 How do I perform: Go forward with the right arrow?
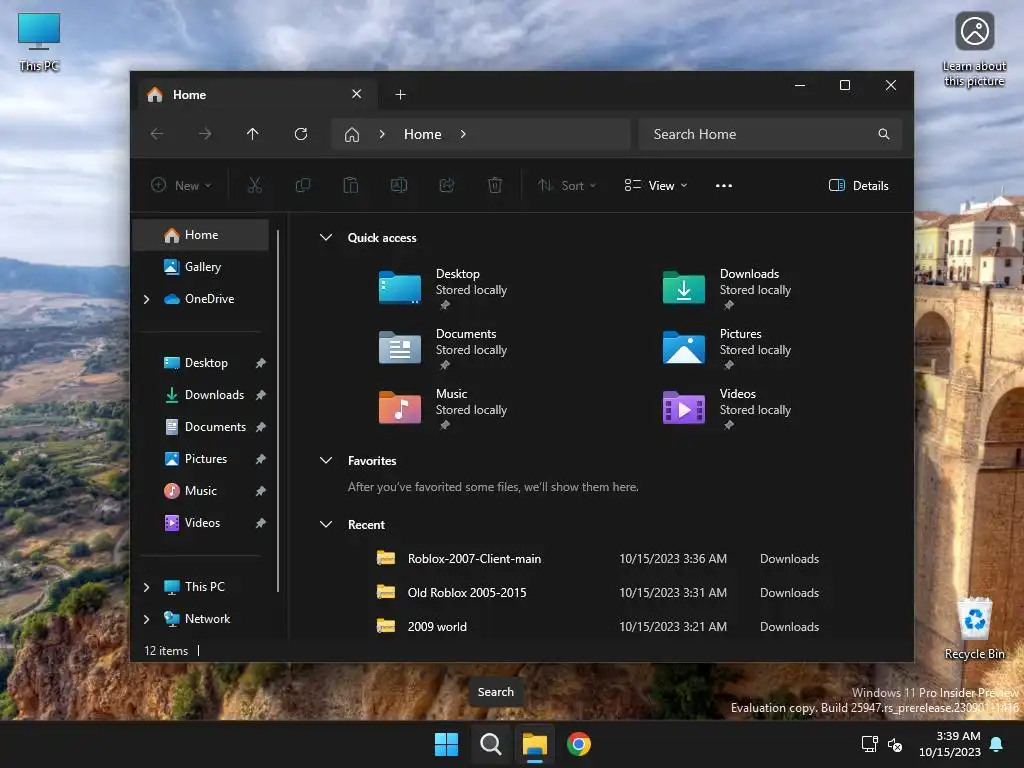[205, 134]
